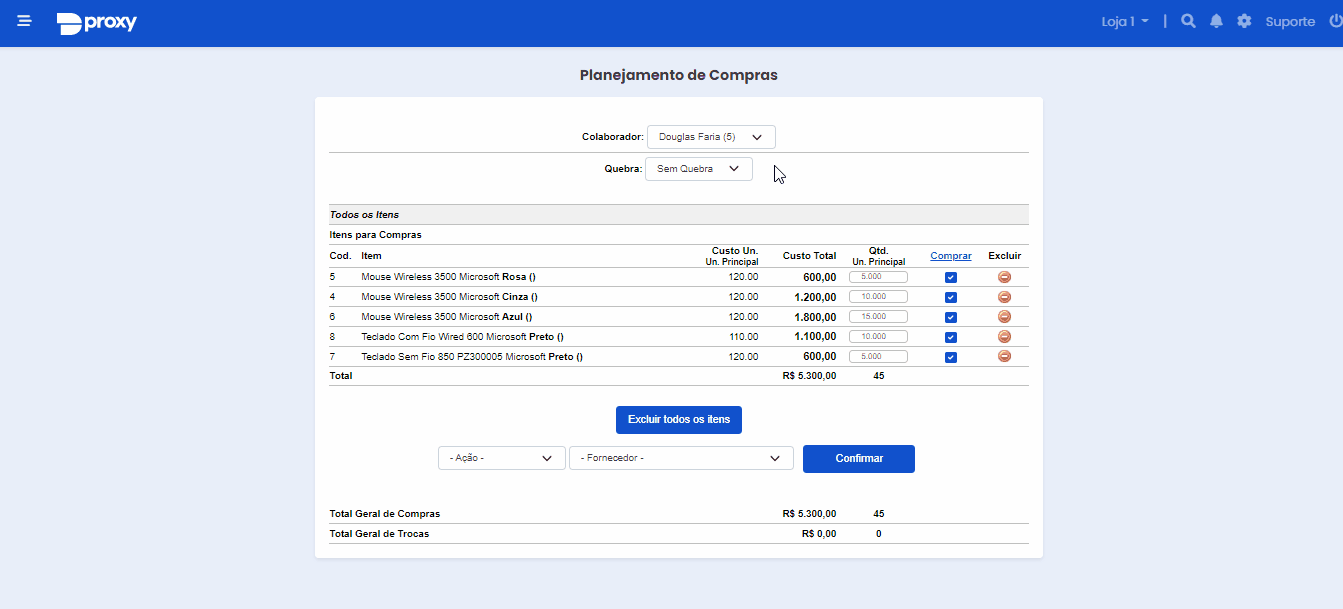
Task: Open the settings gear icon
Action: (1244, 21)
